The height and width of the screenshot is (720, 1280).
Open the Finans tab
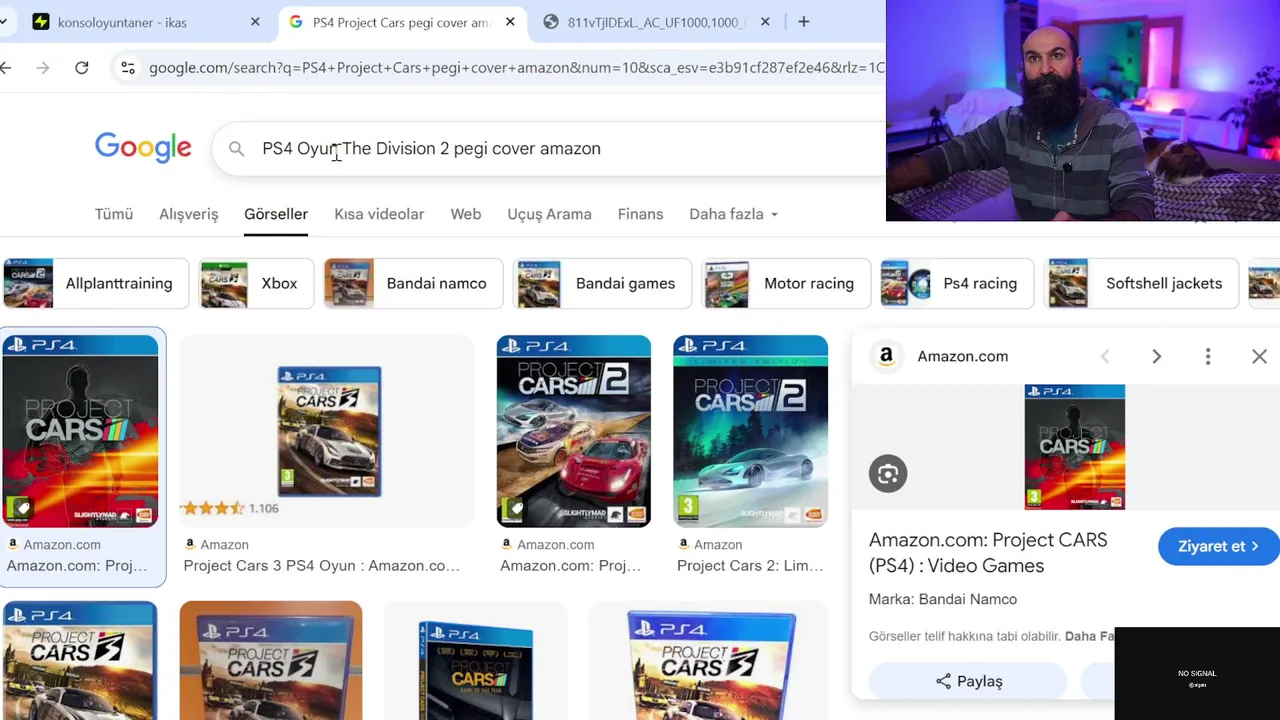tap(640, 214)
